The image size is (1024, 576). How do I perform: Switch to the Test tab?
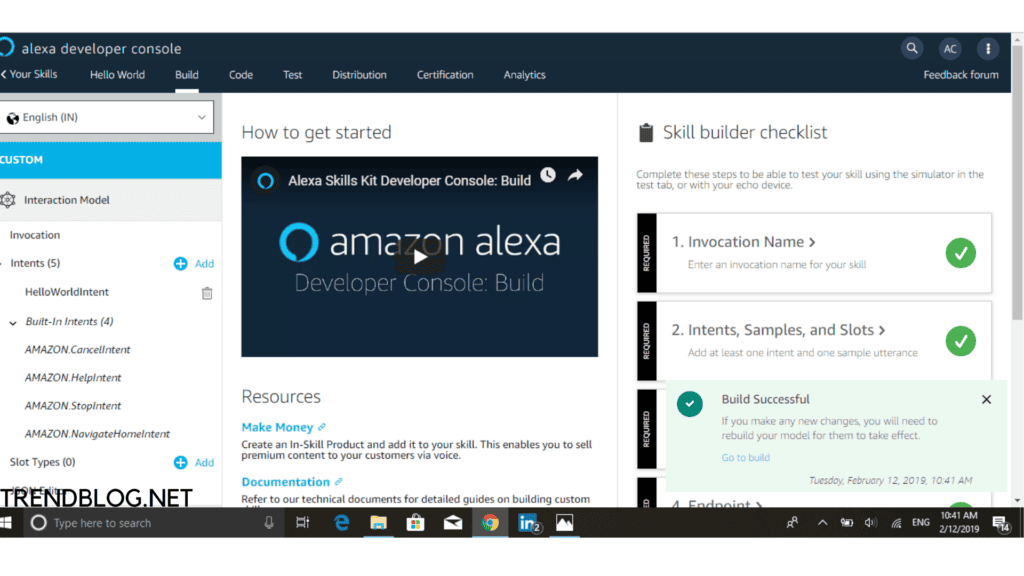(293, 75)
